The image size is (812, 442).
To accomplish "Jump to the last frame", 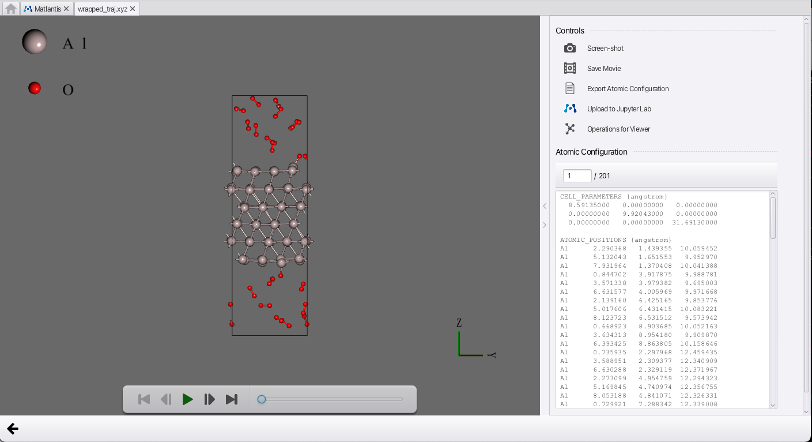I will coord(231,399).
